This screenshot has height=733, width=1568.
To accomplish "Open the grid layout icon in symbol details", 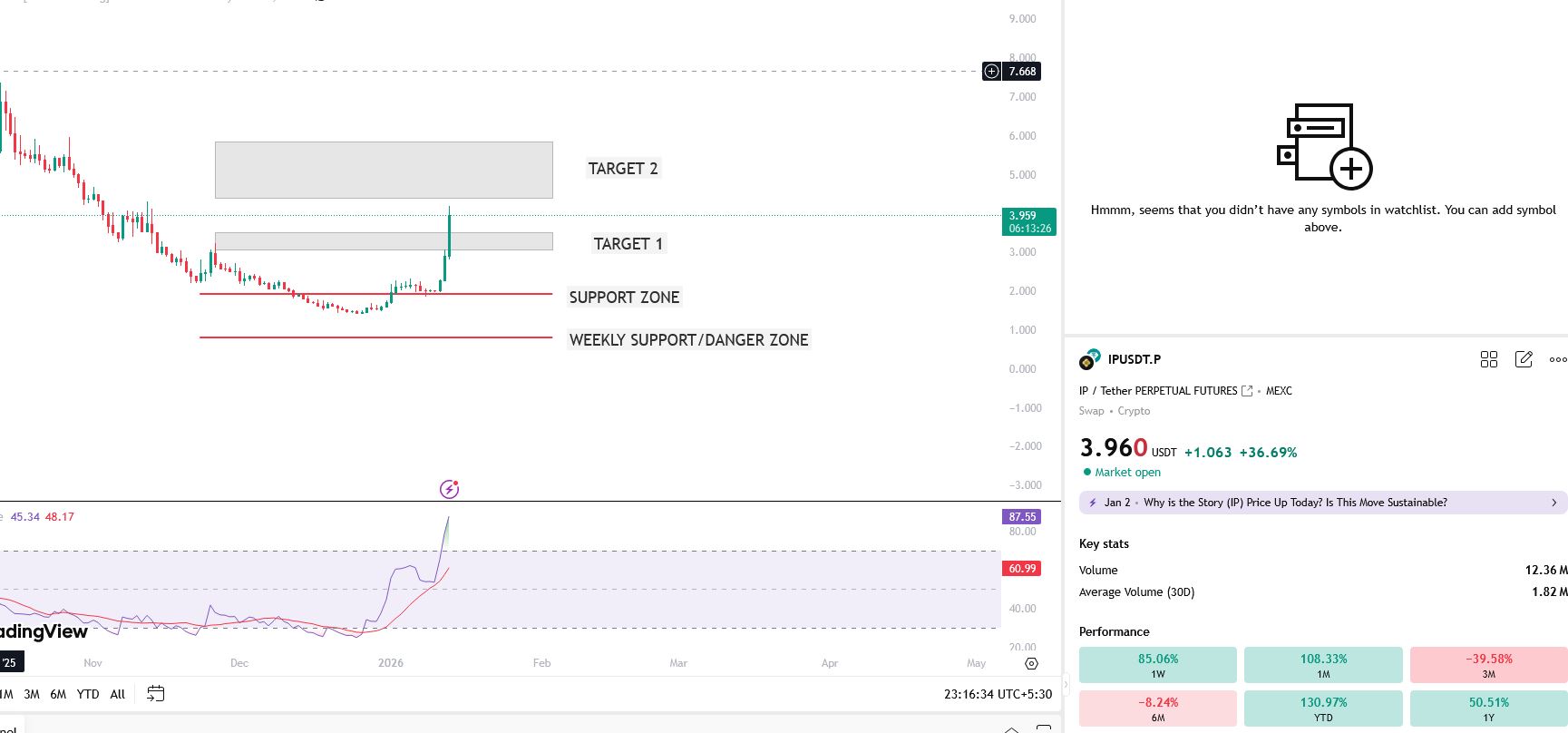I will 1488,359.
